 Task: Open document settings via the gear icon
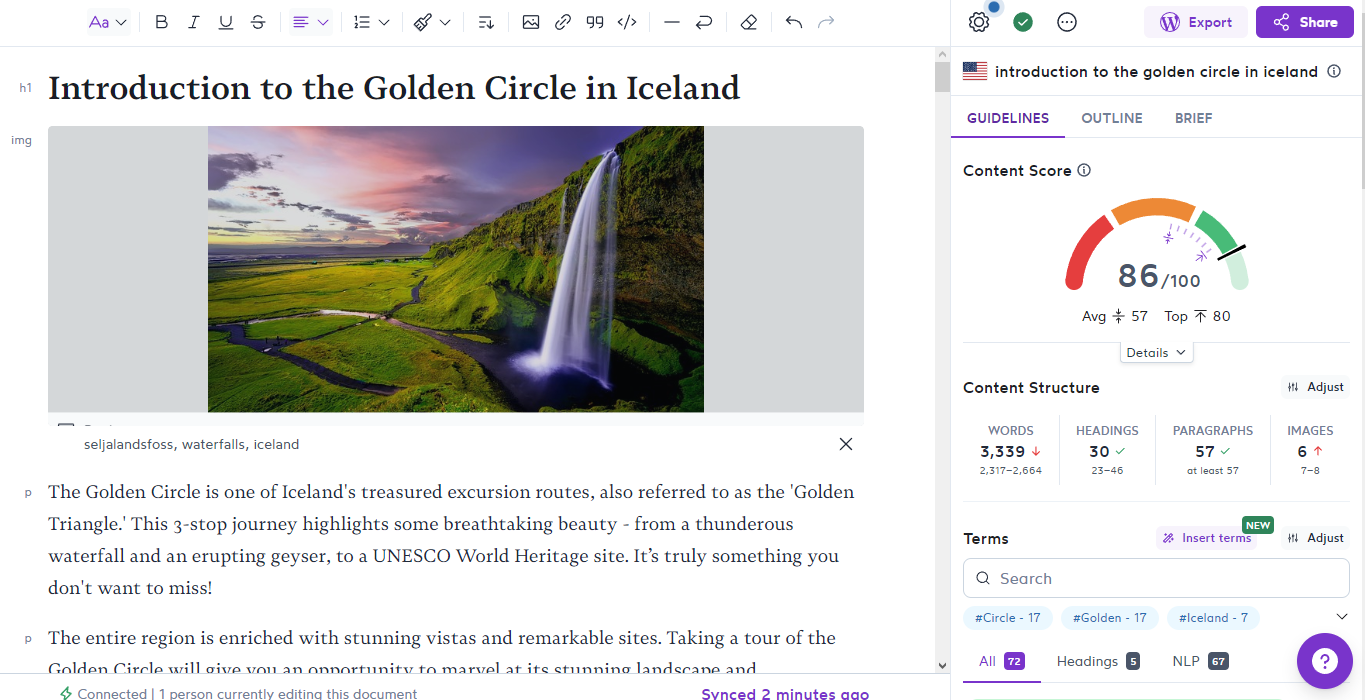click(x=978, y=21)
